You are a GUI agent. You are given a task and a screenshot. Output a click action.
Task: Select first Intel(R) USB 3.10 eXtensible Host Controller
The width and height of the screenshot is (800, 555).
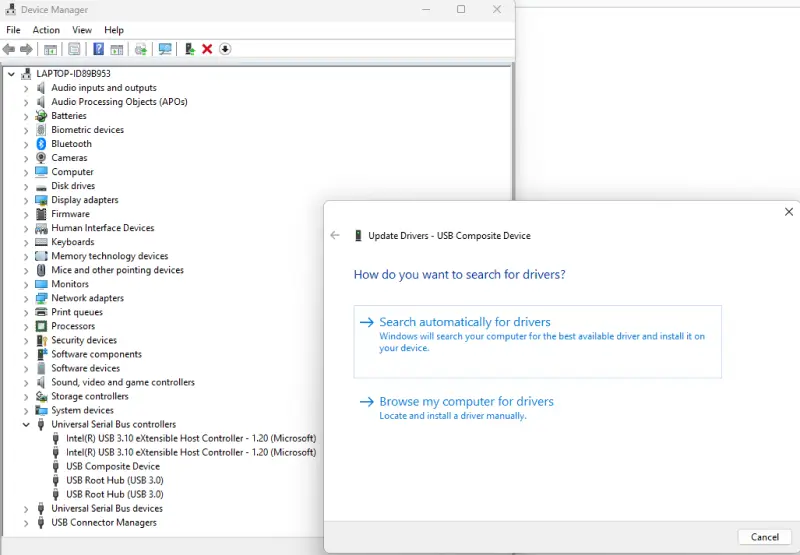pyautogui.click(x=191, y=438)
